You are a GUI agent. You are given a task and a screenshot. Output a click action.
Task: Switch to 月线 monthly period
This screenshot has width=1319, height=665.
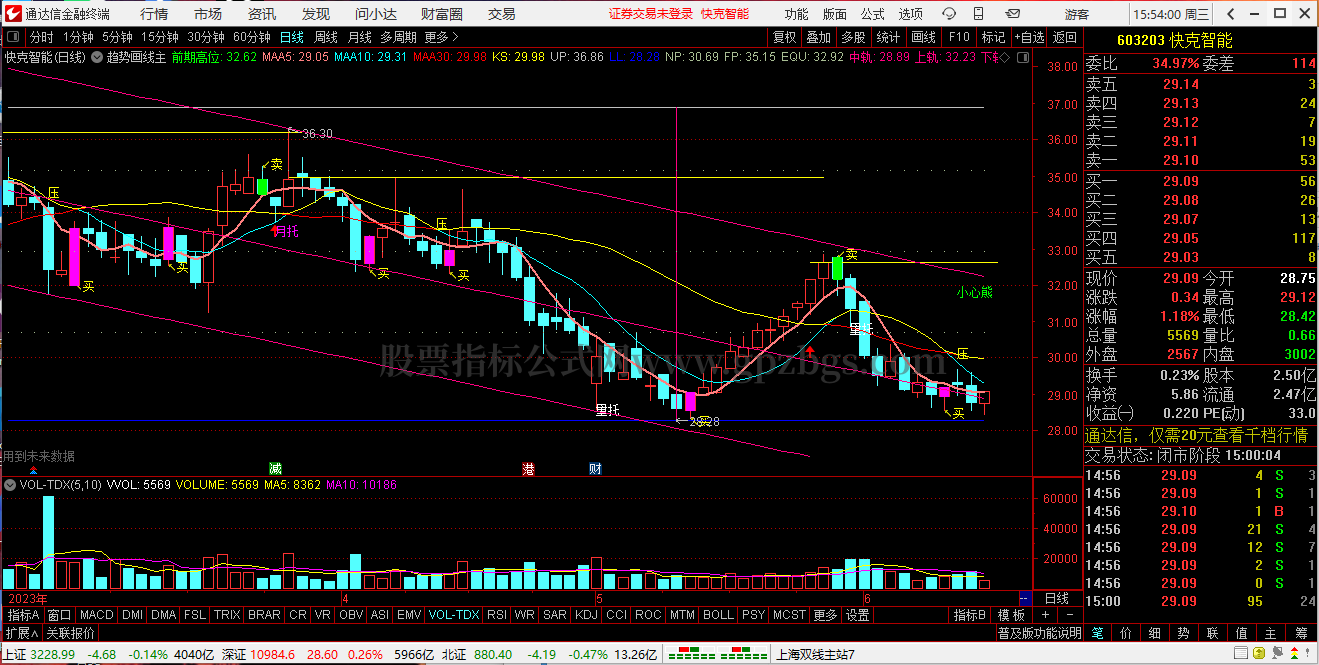(x=360, y=37)
